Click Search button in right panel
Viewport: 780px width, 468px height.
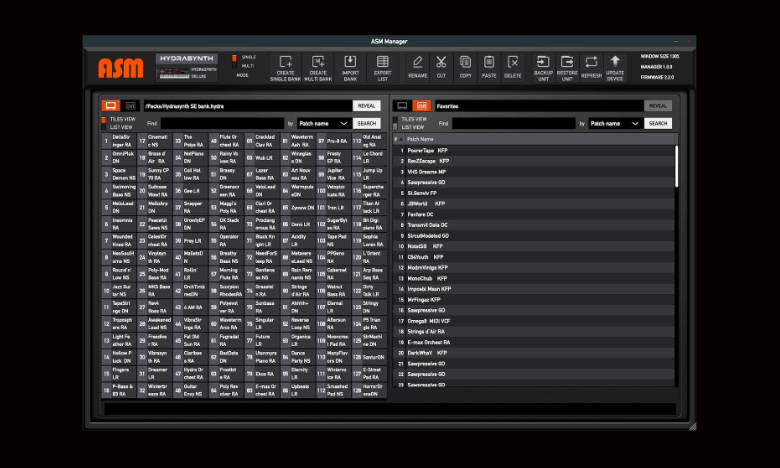point(658,123)
